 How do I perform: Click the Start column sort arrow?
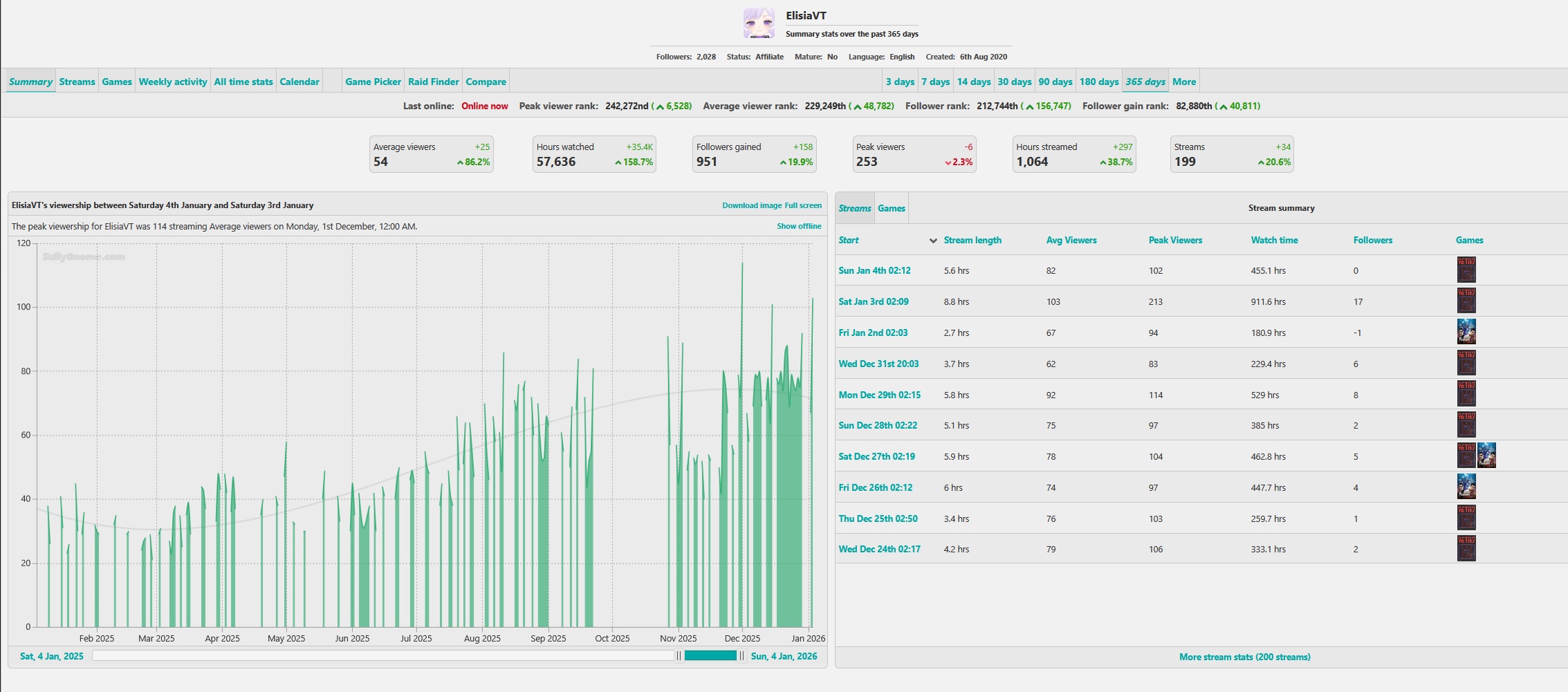933,241
